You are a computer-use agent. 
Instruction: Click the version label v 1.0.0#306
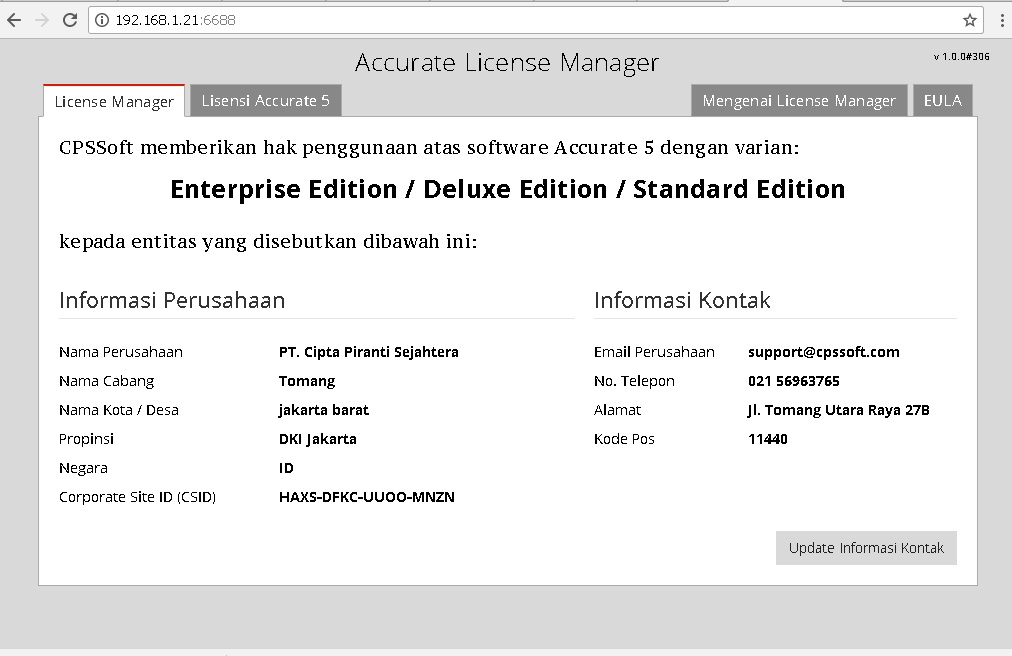(x=961, y=57)
